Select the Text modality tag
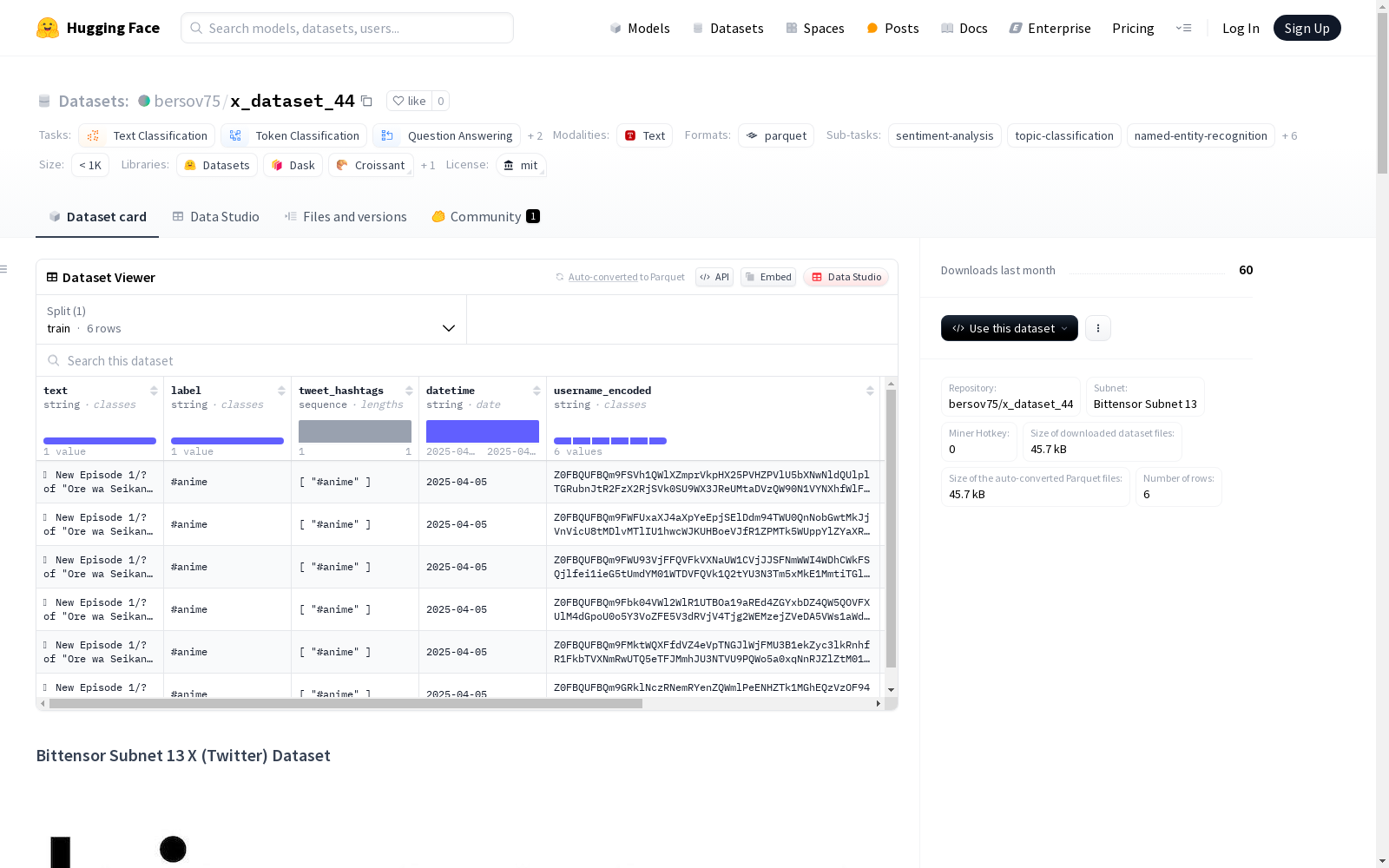The image size is (1389, 868). (645, 135)
